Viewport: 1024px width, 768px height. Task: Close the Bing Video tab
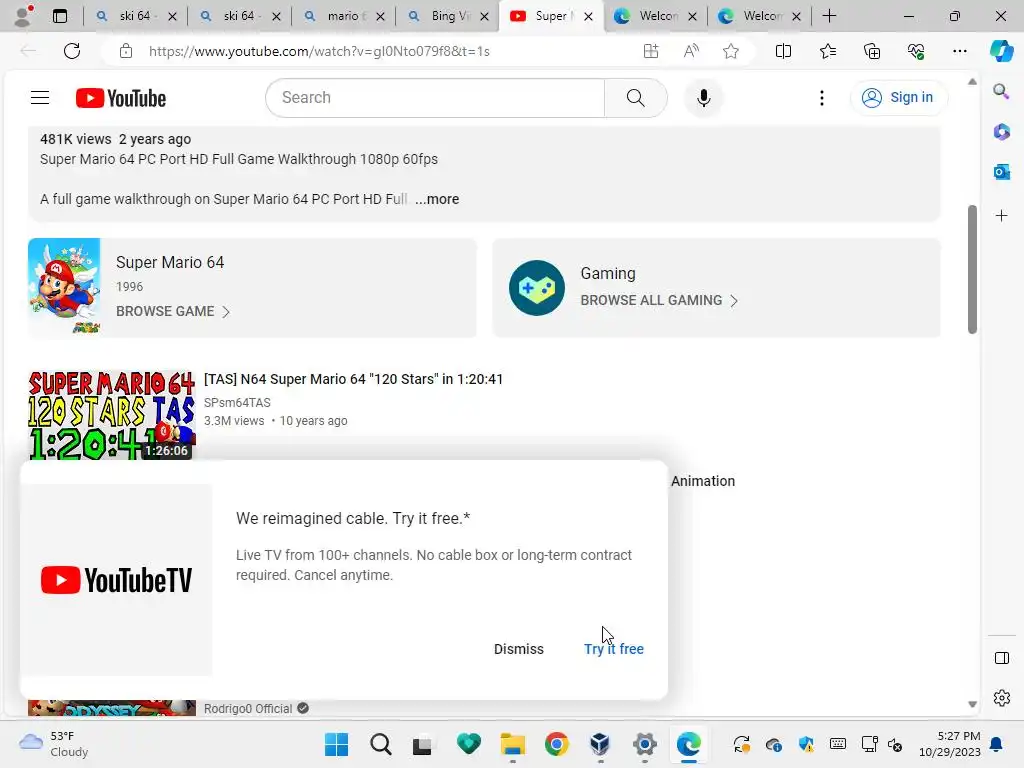(484, 16)
